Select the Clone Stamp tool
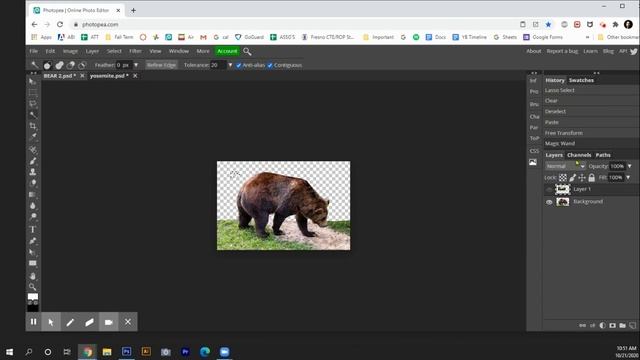The height and width of the screenshot is (360, 640). coord(33,172)
